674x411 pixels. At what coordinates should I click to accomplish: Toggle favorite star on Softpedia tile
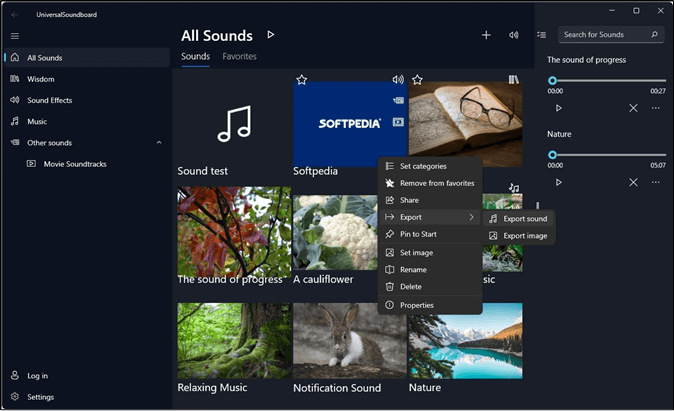click(301, 80)
